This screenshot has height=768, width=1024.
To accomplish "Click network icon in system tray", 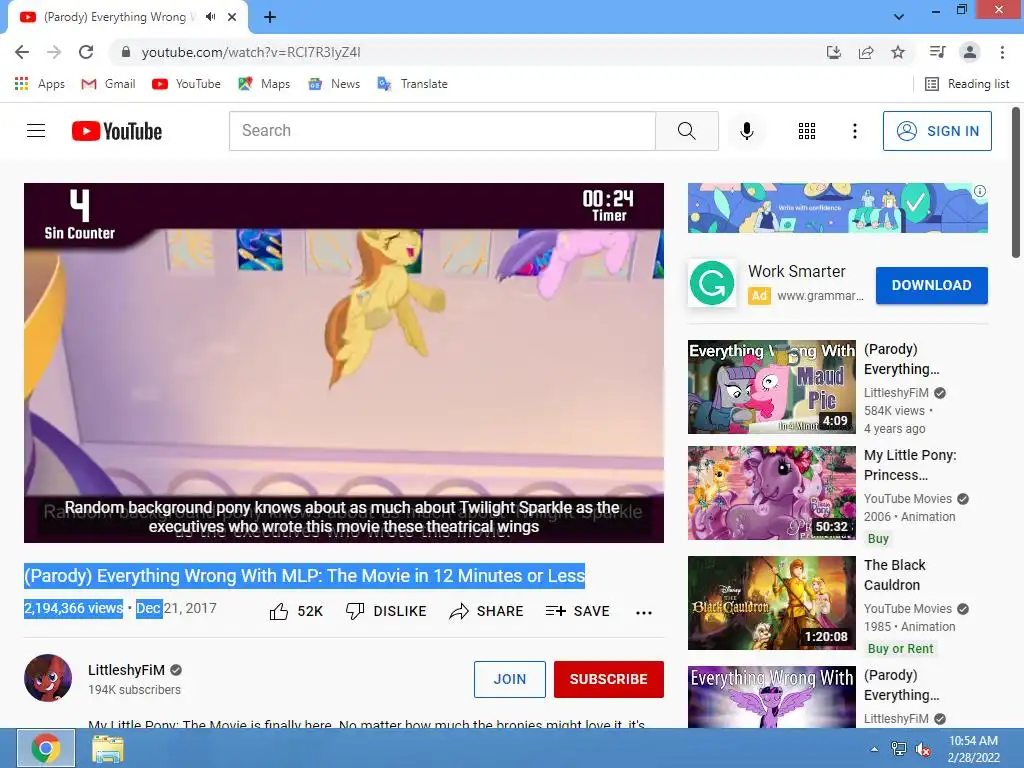I will click(899, 749).
